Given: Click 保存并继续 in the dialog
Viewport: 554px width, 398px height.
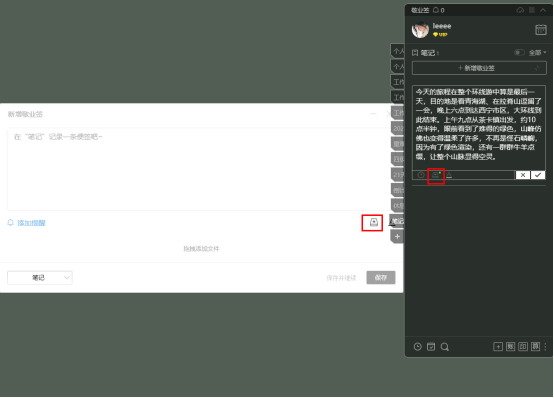Looking at the screenshot, I should (x=341, y=278).
